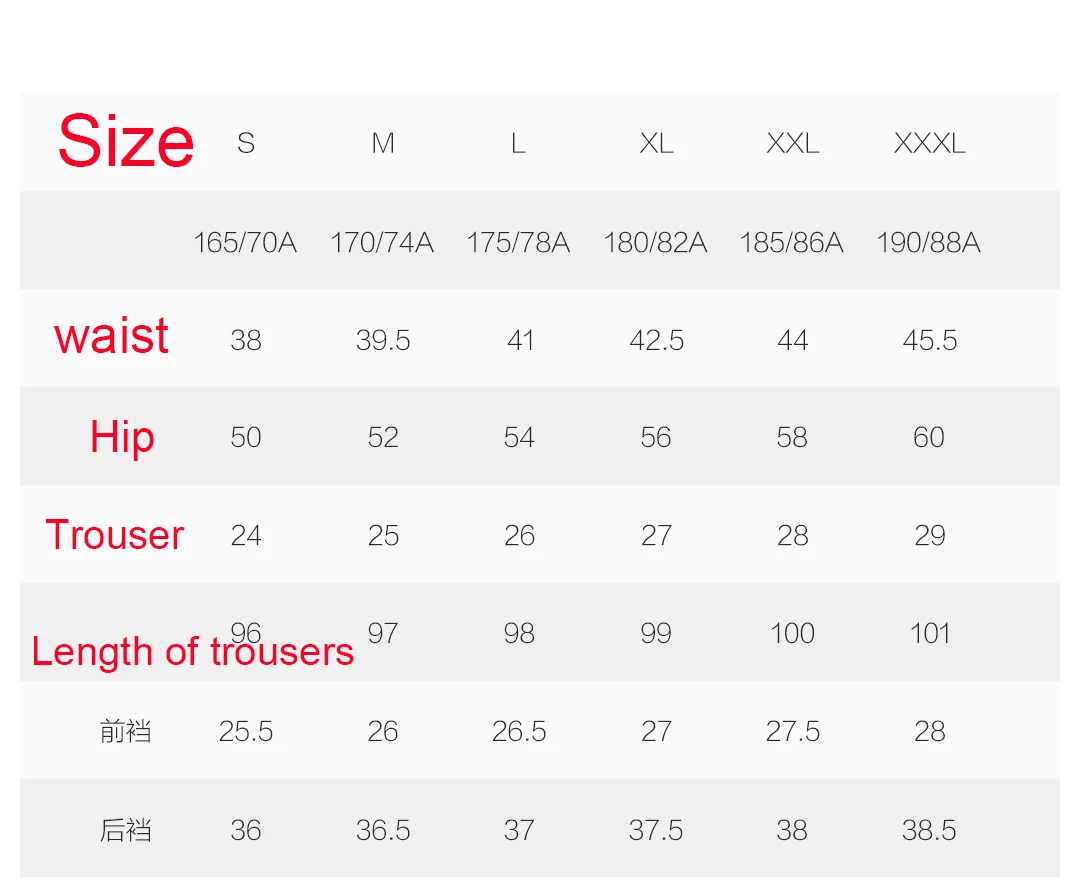
Task: Click trousers length value 101
Action: (x=930, y=633)
